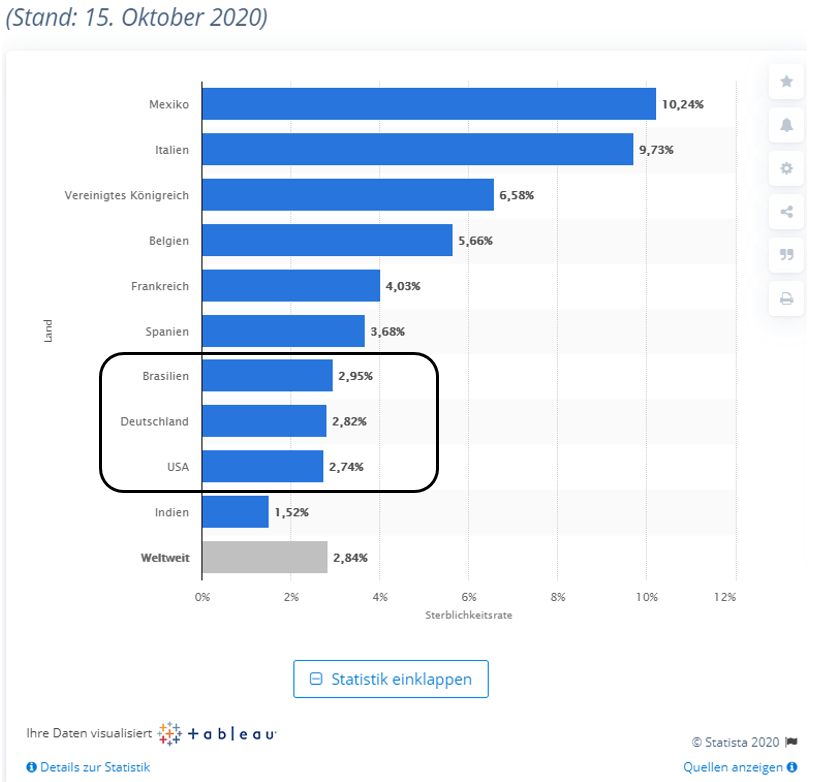Select the Italien 9,73% bar
Viewport: 816px width, 782px height.
tap(417, 149)
